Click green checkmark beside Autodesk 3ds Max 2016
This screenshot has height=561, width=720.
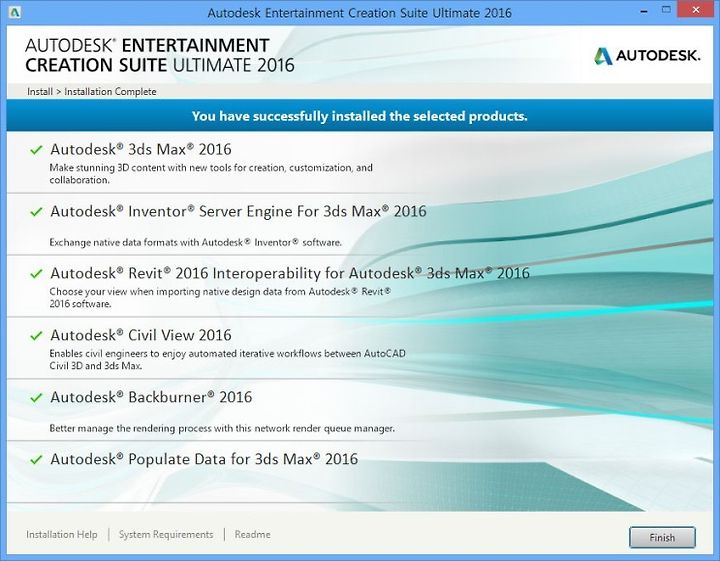36,150
